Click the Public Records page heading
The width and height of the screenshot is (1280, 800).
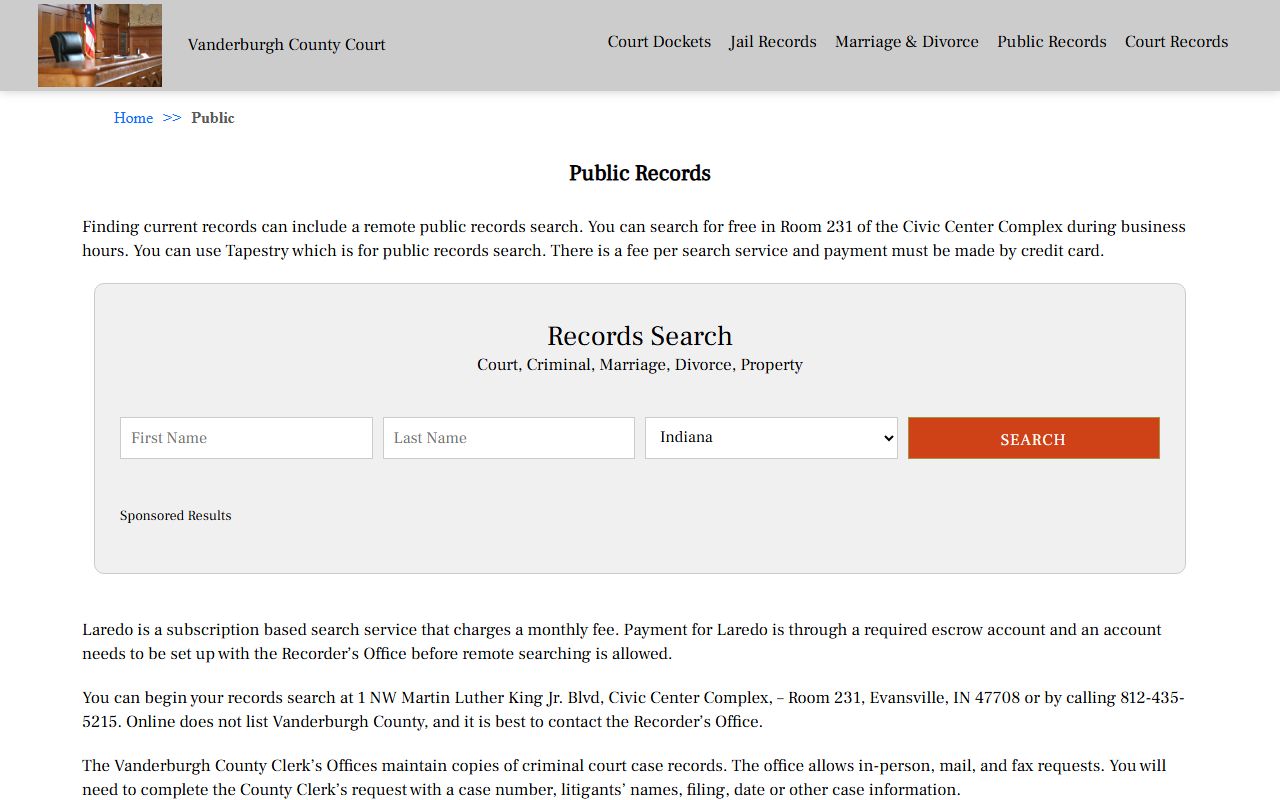640,173
